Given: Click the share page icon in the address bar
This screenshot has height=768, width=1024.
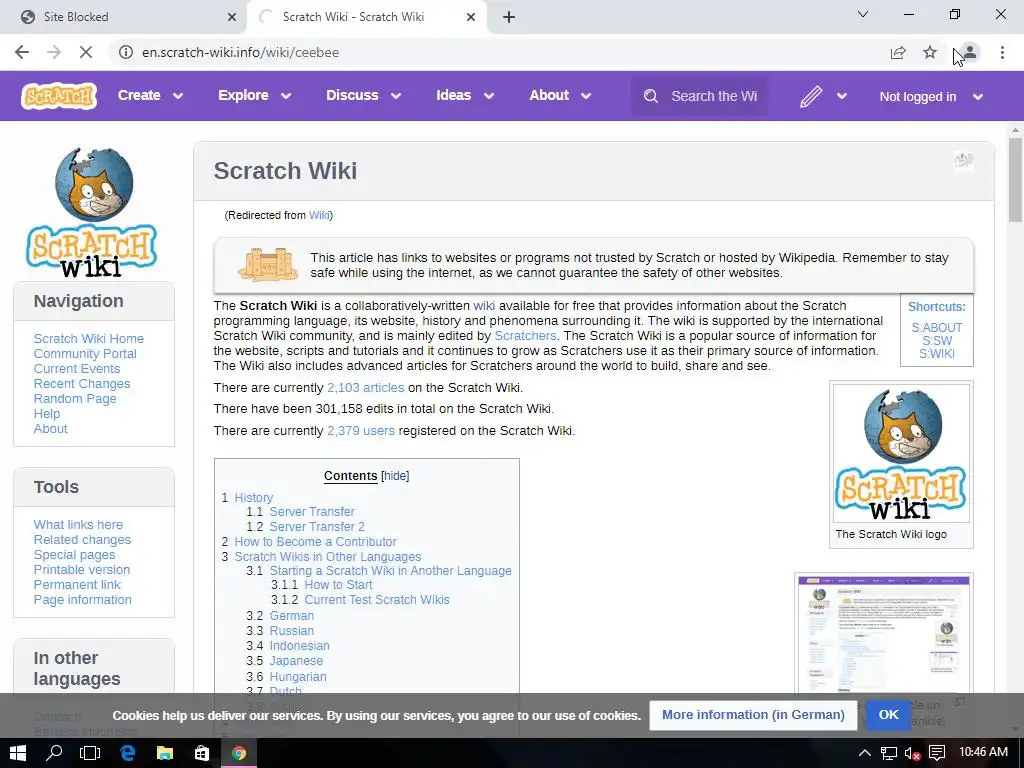Looking at the screenshot, I should coord(898,52).
